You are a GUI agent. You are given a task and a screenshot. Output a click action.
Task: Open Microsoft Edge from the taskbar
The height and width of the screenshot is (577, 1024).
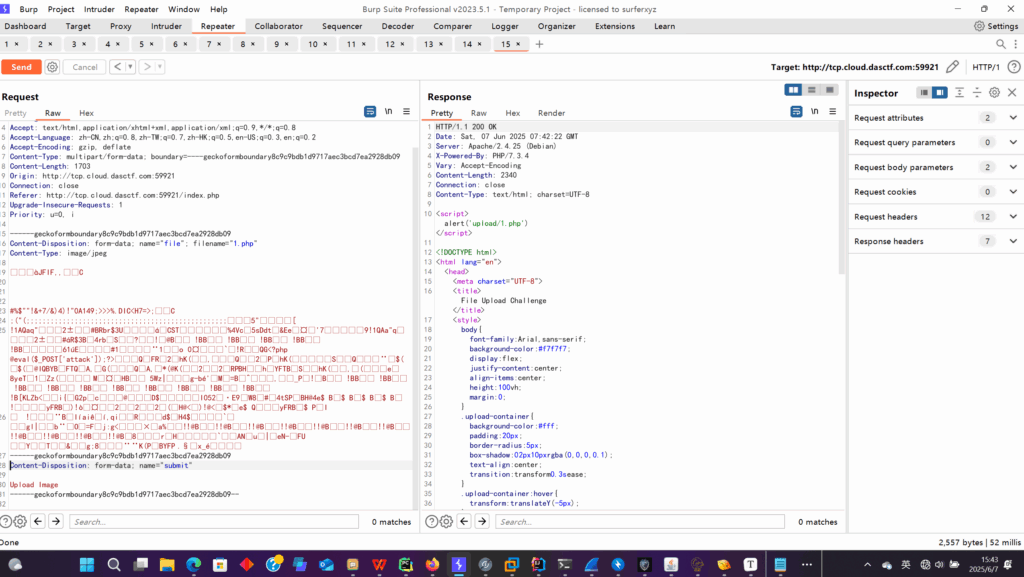193,565
